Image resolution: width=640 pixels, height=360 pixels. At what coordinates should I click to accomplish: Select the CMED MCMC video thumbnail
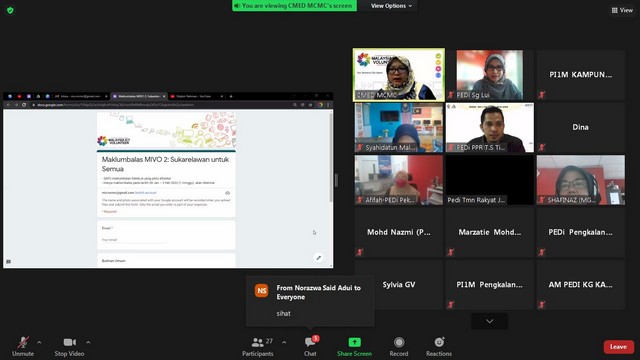coord(399,75)
